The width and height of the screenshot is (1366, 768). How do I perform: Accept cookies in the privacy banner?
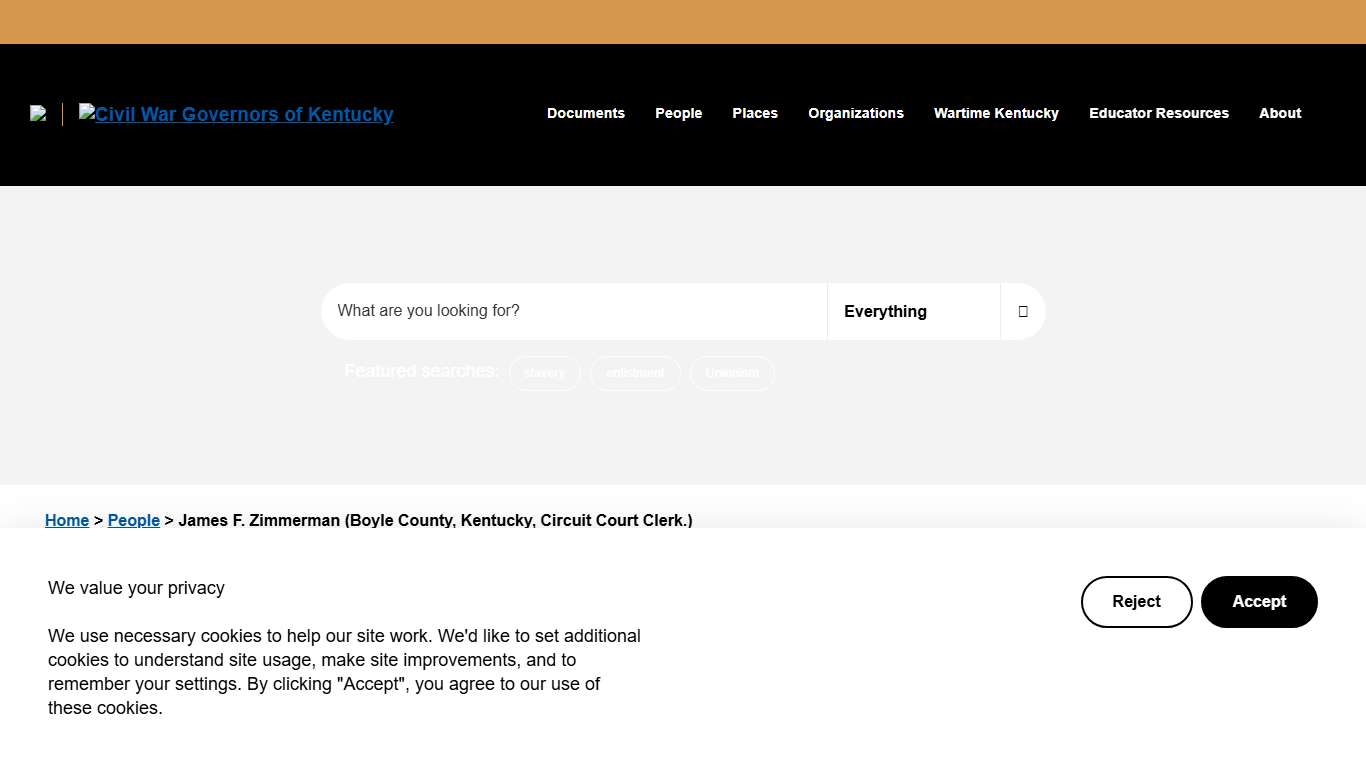point(1259,602)
